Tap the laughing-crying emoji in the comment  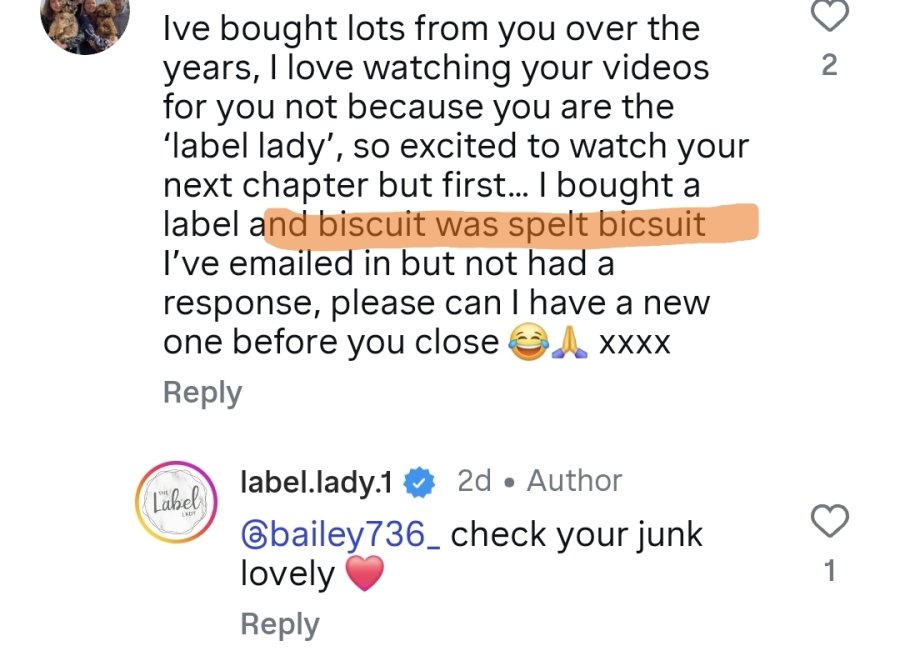(x=527, y=341)
